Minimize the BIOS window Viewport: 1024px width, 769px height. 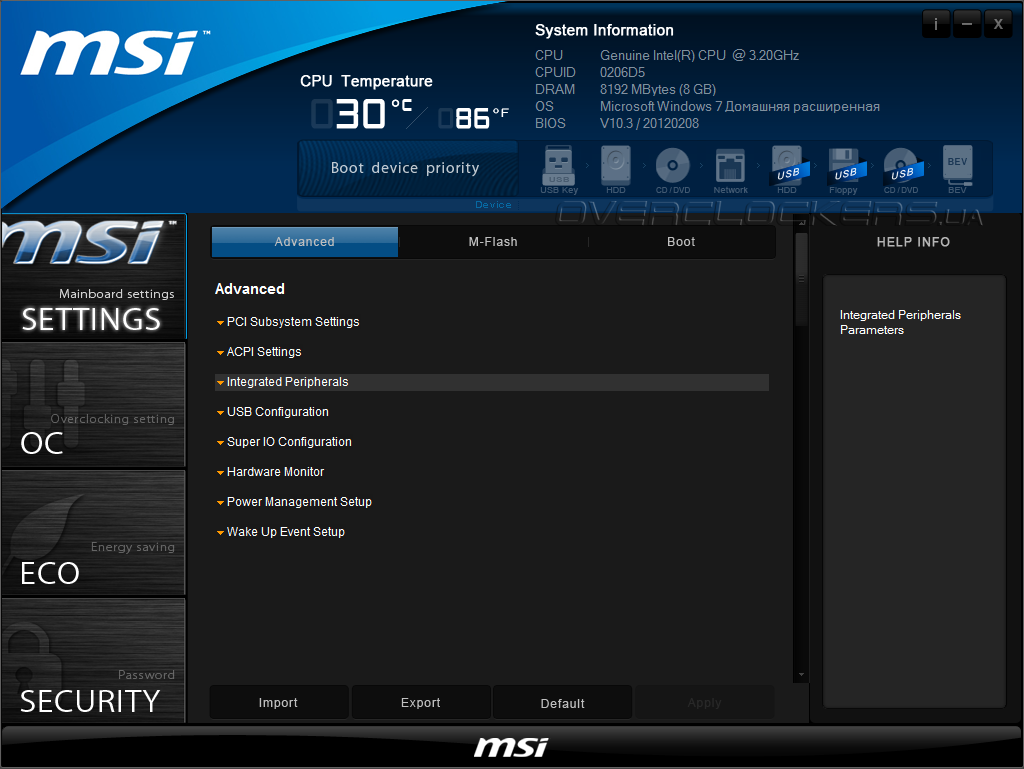tap(967, 24)
